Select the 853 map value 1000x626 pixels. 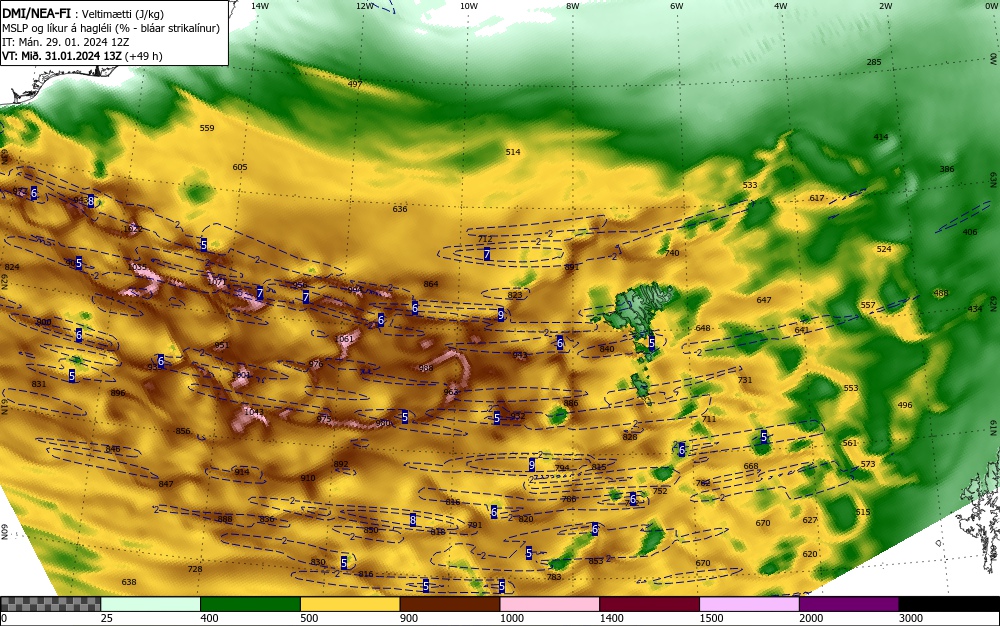596,561
